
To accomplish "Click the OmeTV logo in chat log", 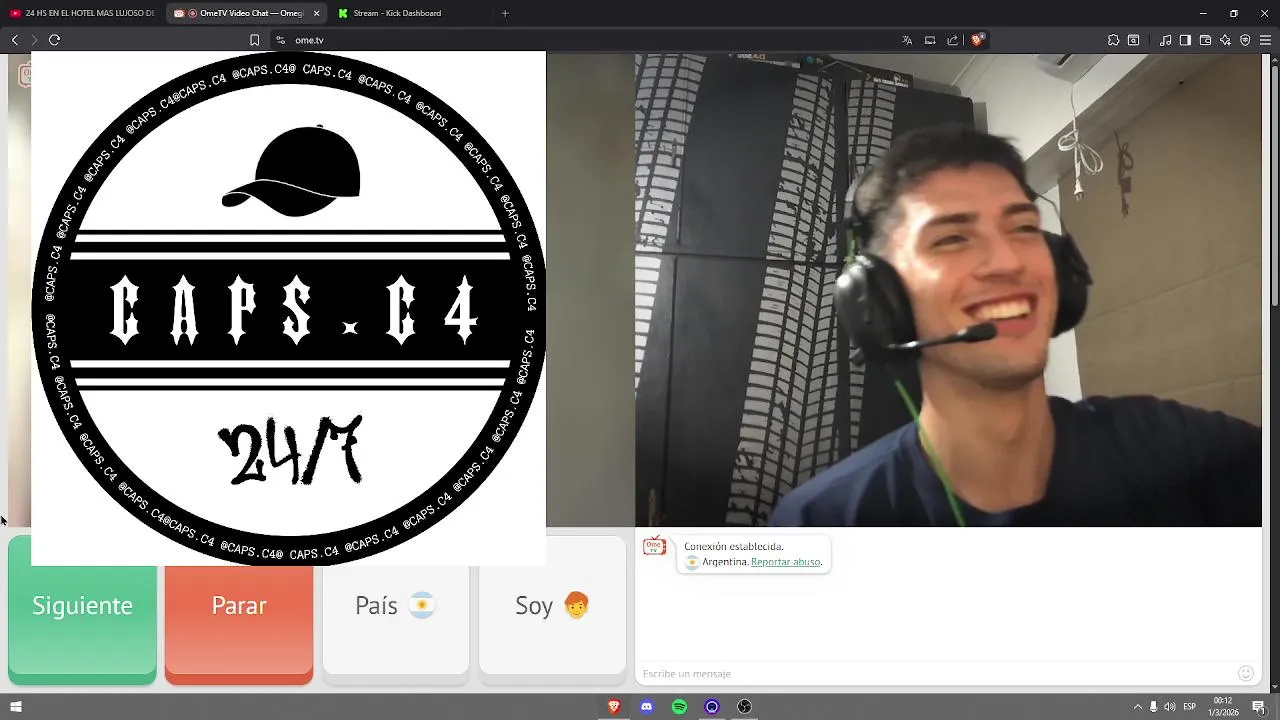I will coord(655,546).
